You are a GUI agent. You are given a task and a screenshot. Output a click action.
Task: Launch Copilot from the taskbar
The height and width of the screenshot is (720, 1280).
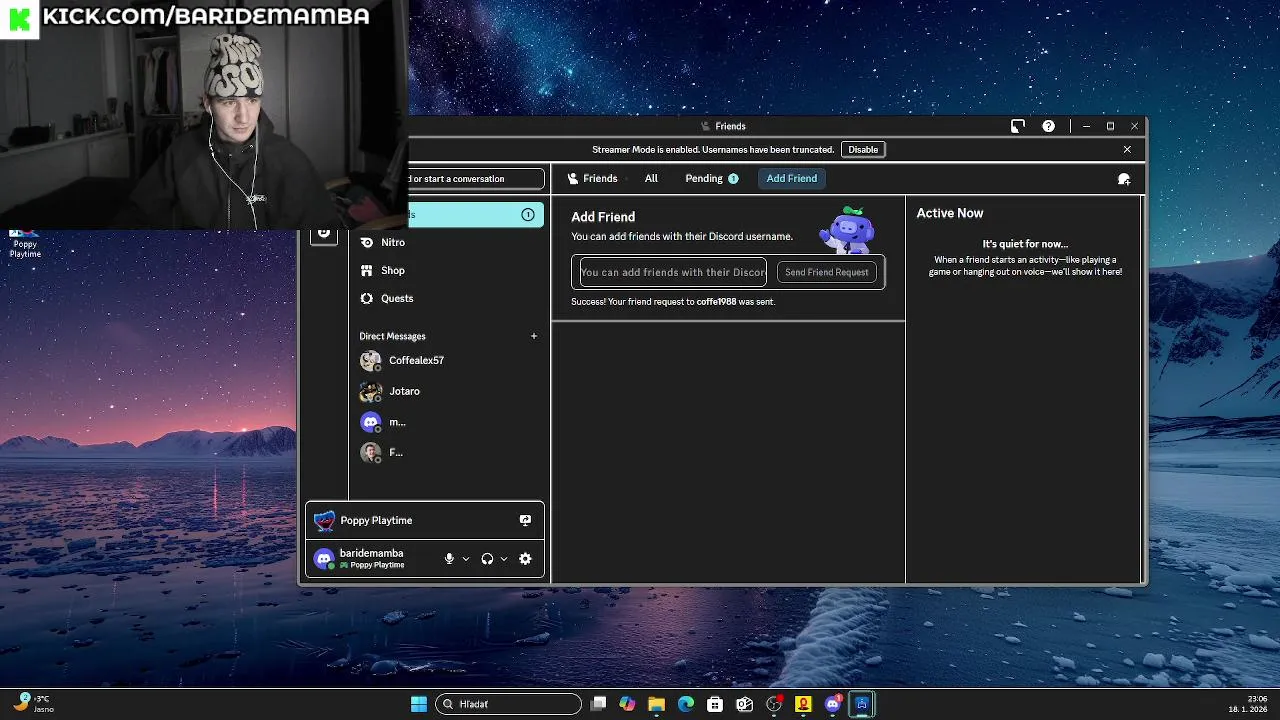[627, 704]
